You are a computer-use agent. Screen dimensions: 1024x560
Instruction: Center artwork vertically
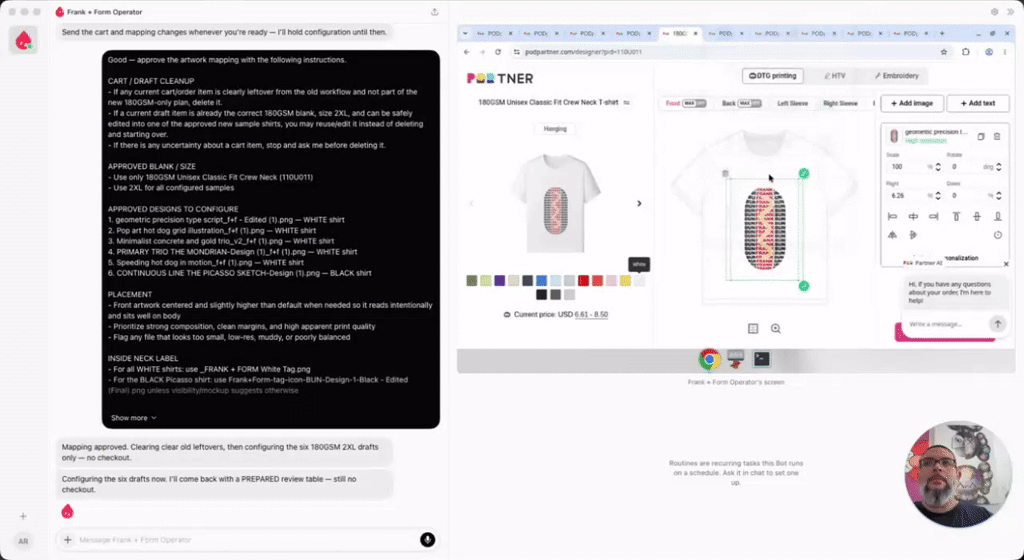(x=977, y=216)
